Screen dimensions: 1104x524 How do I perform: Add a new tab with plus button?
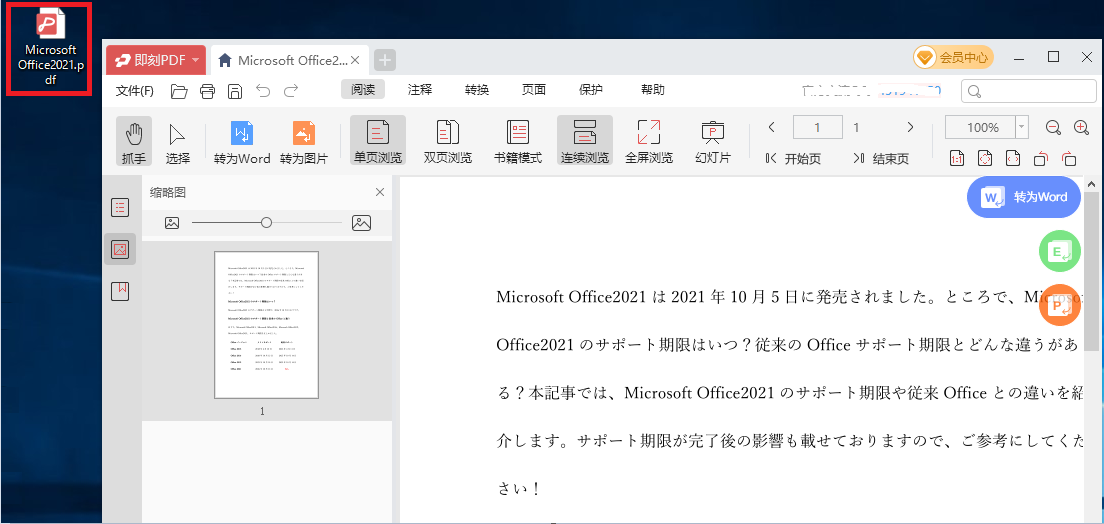point(384,61)
